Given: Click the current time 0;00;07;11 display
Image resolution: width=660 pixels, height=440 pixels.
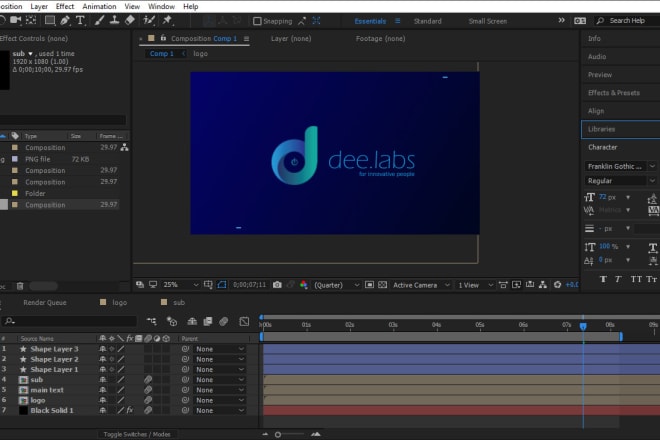Looking at the screenshot, I should pyautogui.click(x=250, y=285).
